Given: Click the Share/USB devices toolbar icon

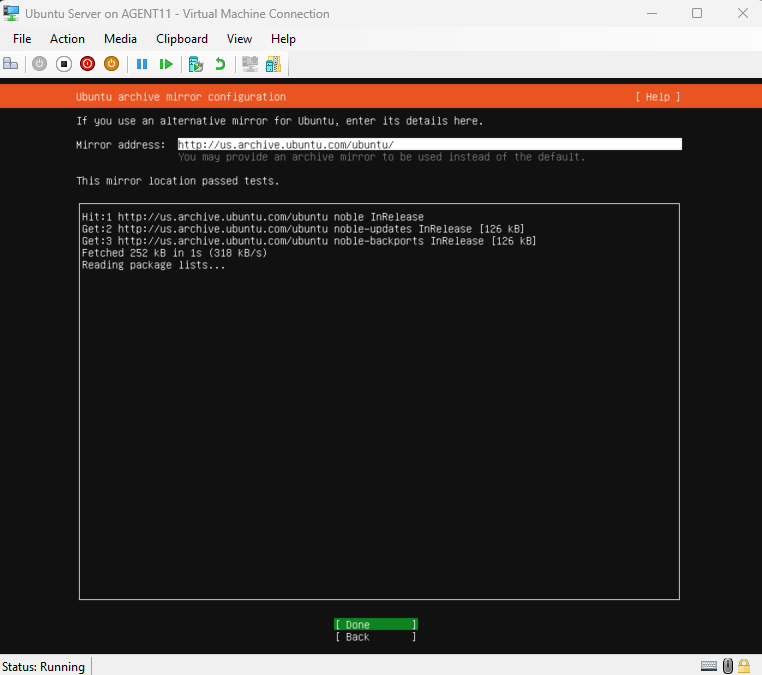Looking at the screenshot, I should (x=273, y=64).
